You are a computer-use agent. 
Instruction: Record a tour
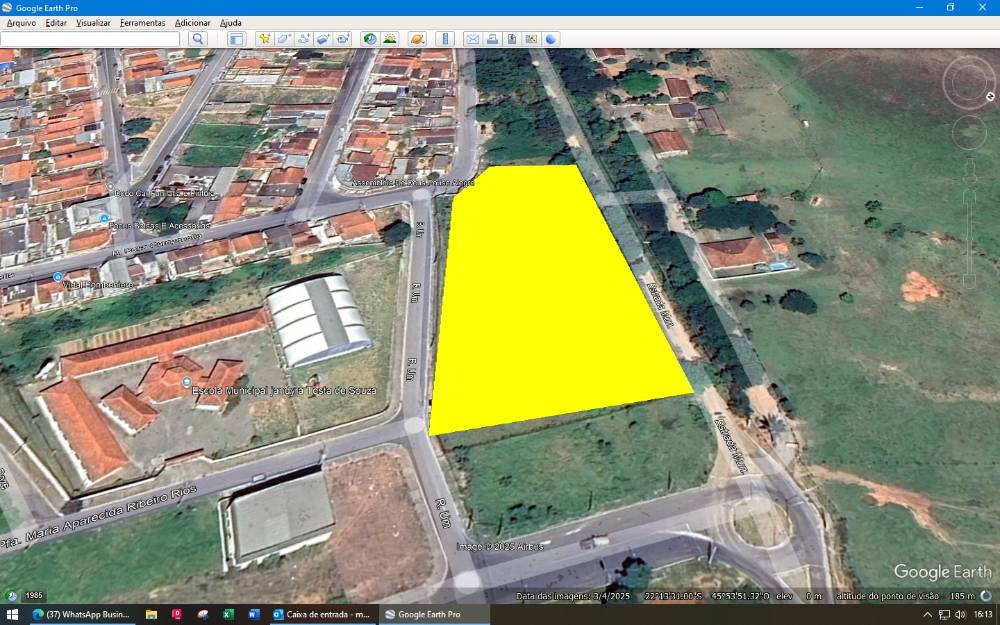coord(343,39)
